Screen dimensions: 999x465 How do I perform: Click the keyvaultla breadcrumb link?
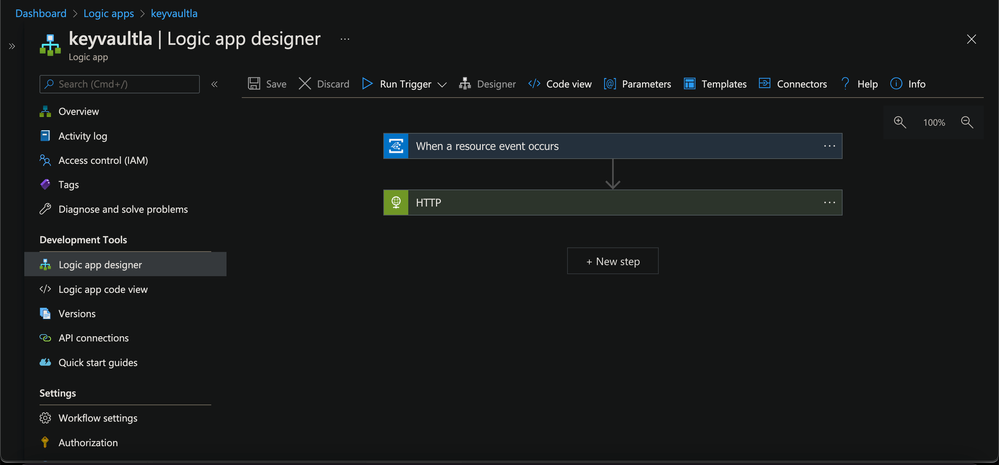pyautogui.click(x=174, y=13)
